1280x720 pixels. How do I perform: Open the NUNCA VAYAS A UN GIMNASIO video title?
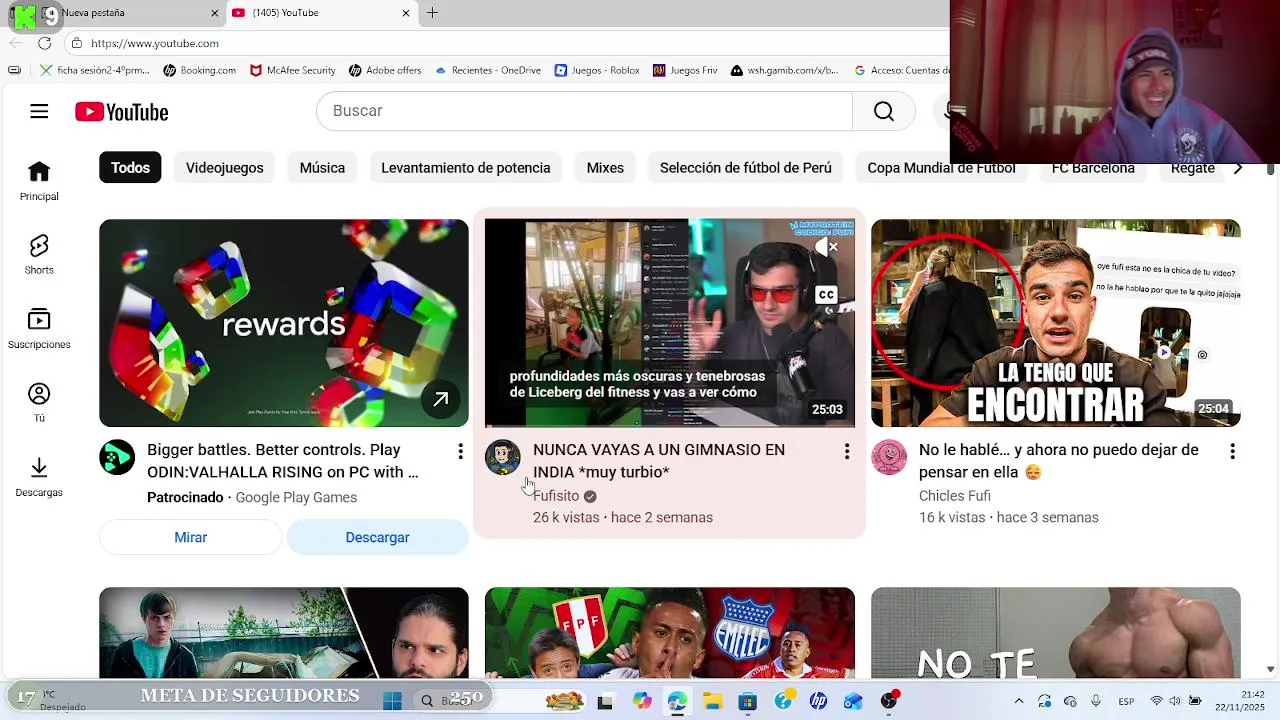click(659, 461)
